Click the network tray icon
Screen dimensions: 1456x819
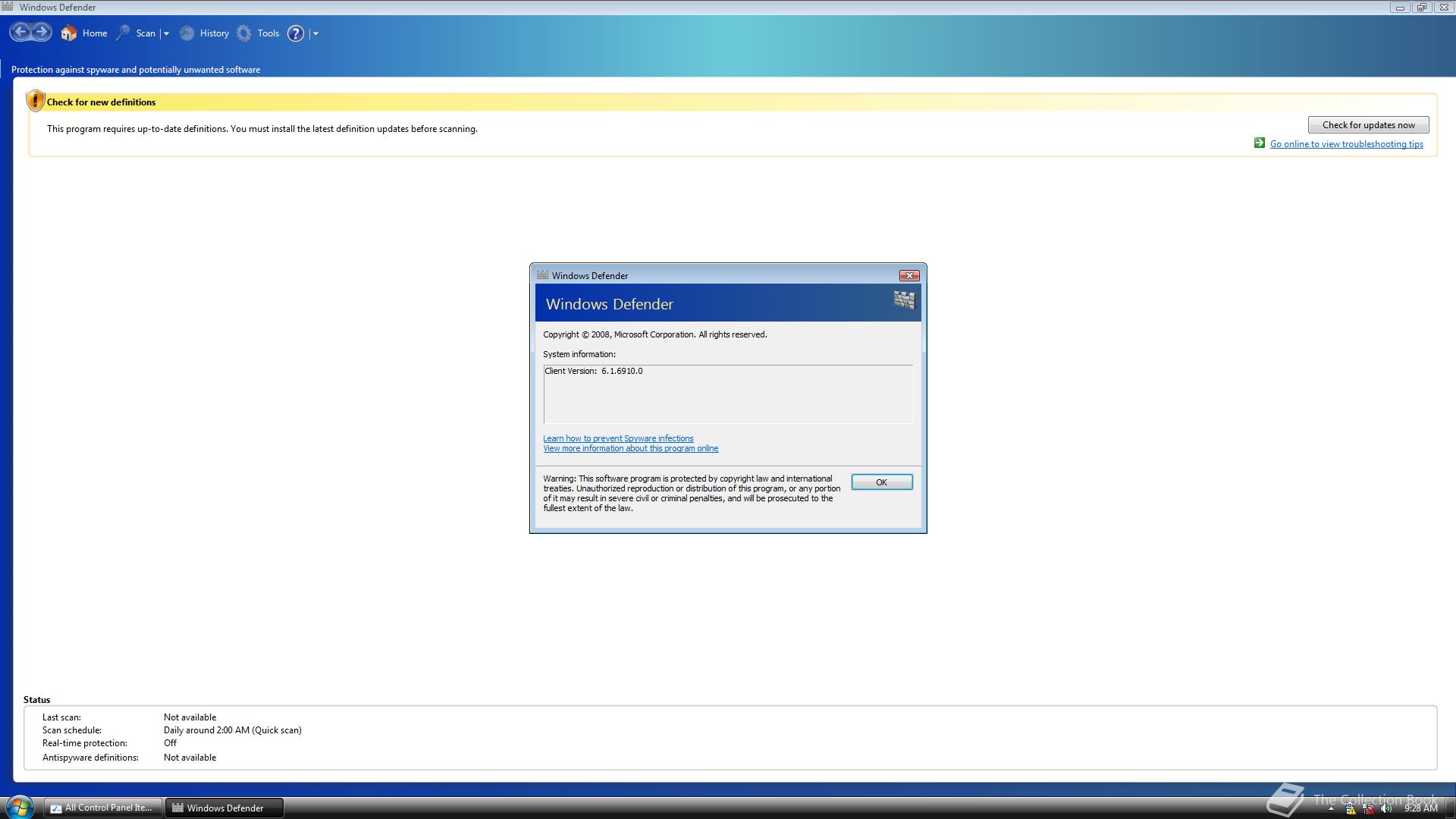(1369, 808)
